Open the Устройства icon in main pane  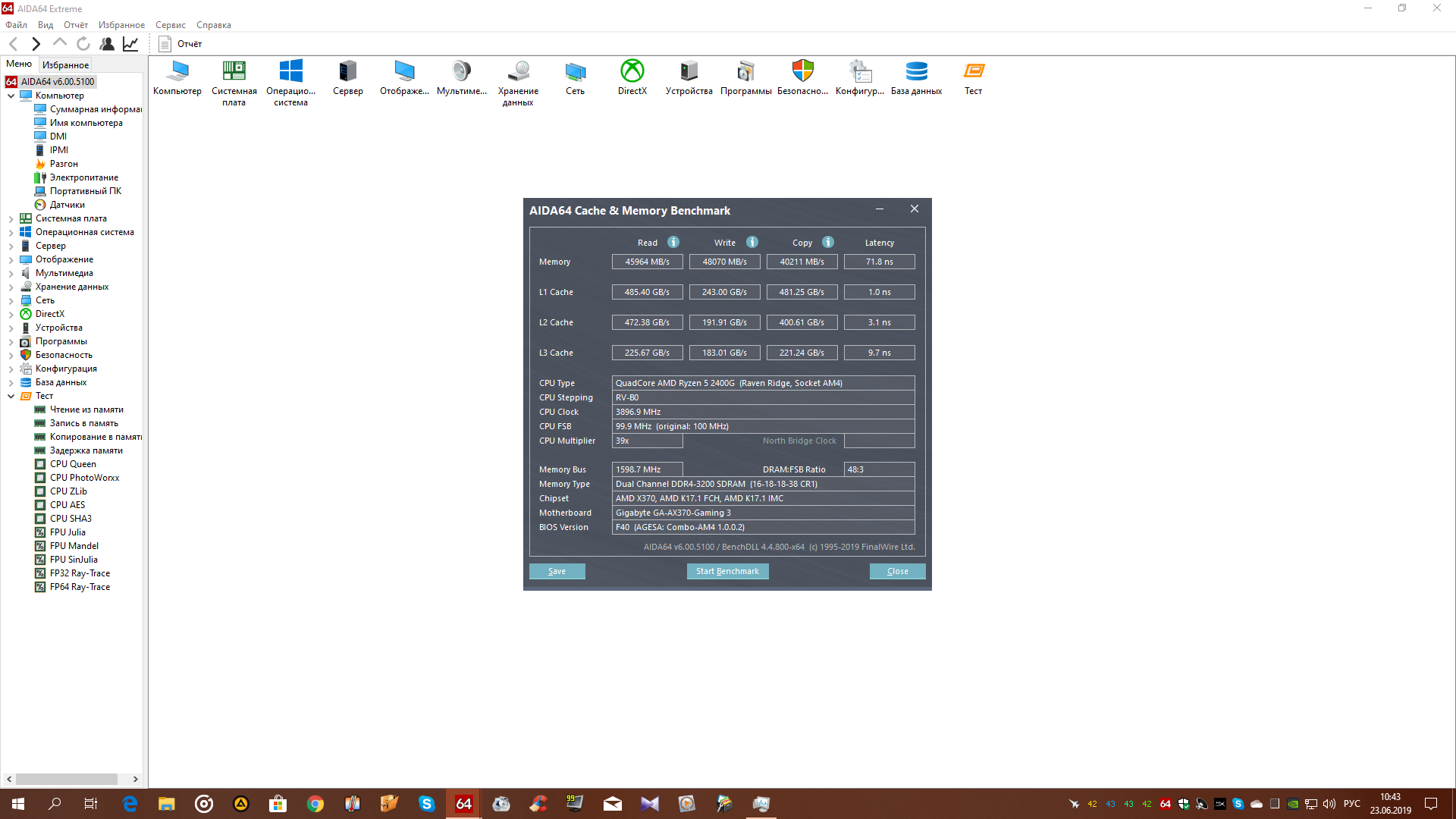pyautogui.click(x=689, y=77)
